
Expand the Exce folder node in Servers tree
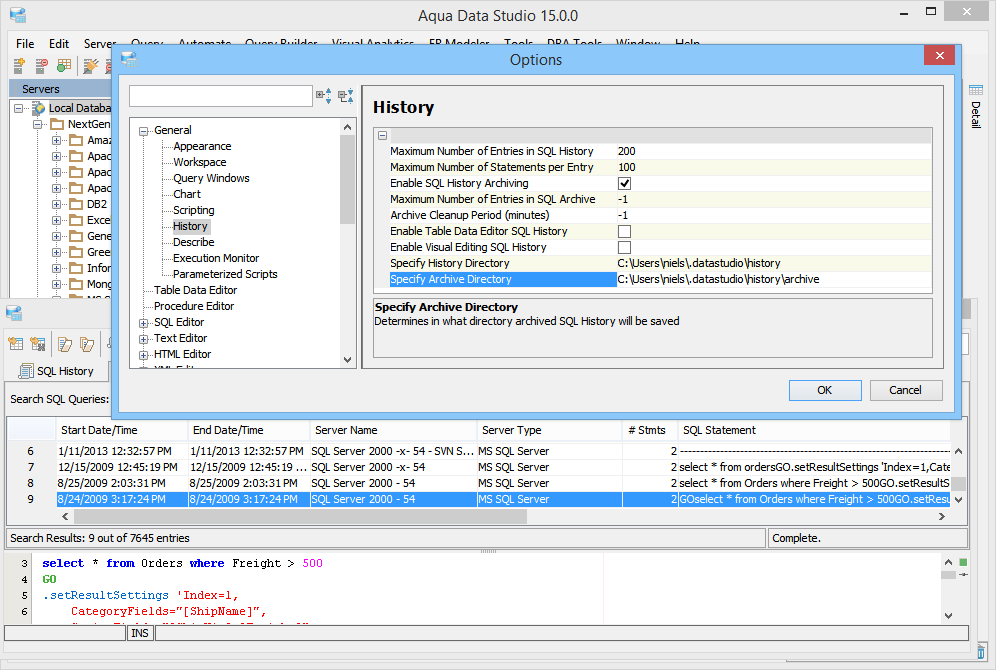(x=57, y=220)
